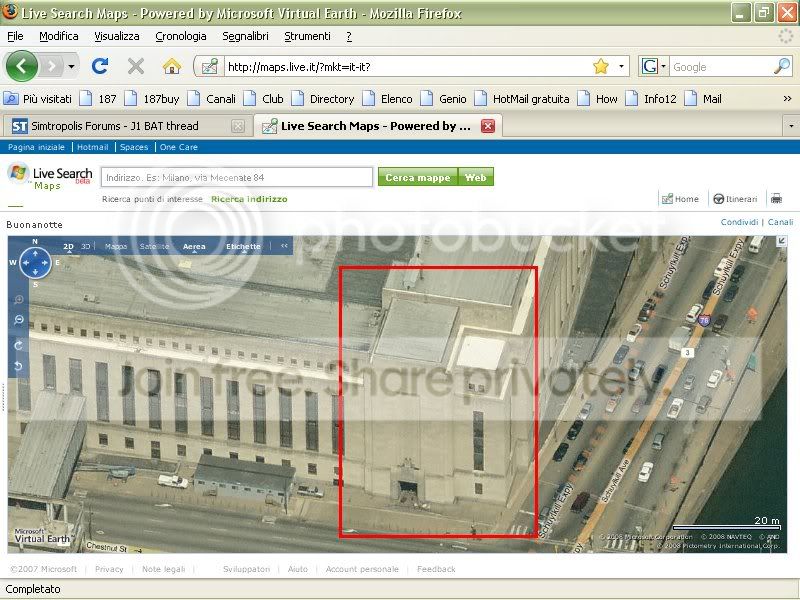Click the search magnifier icon
Viewport: 800px width, 600px height.
[782, 66]
